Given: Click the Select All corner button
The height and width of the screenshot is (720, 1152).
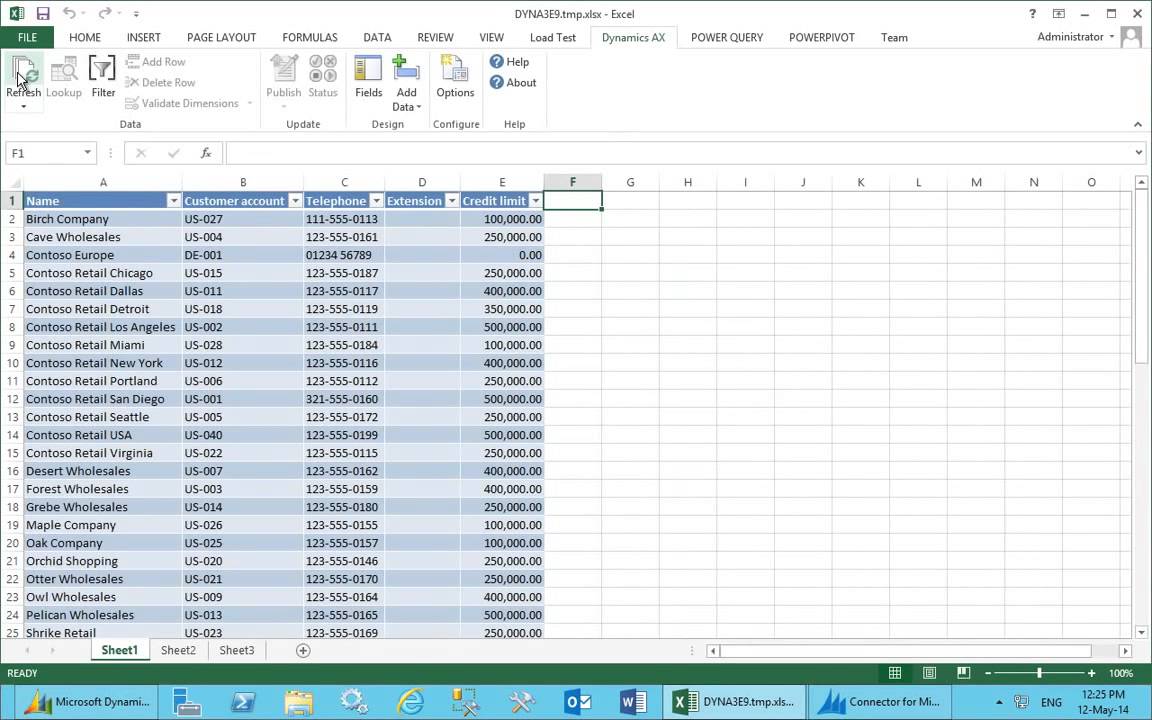Looking at the screenshot, I should (x=12, y=182).
